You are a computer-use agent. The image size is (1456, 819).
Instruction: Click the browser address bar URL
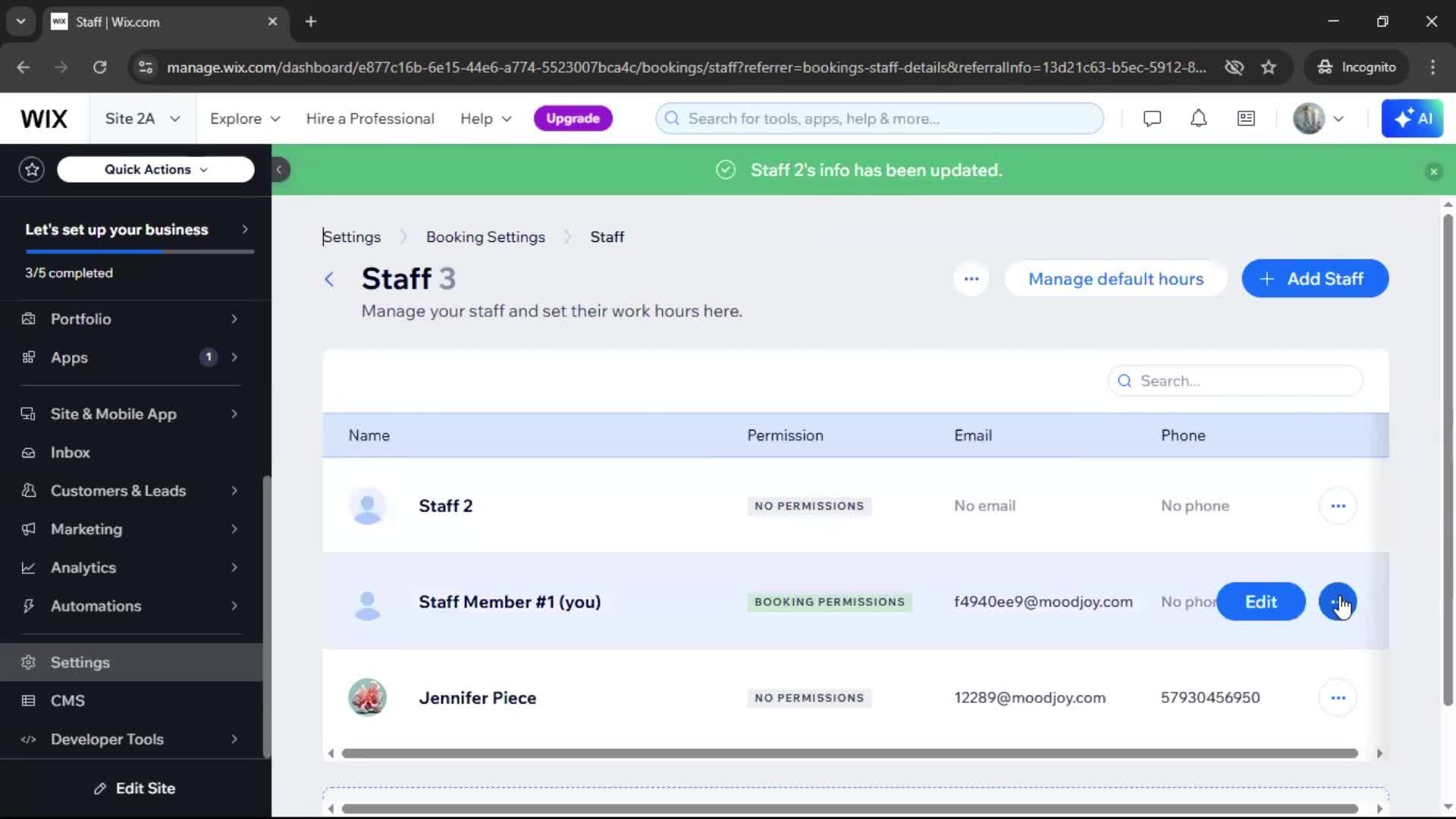pyautogui.click(x=686, y=67)
